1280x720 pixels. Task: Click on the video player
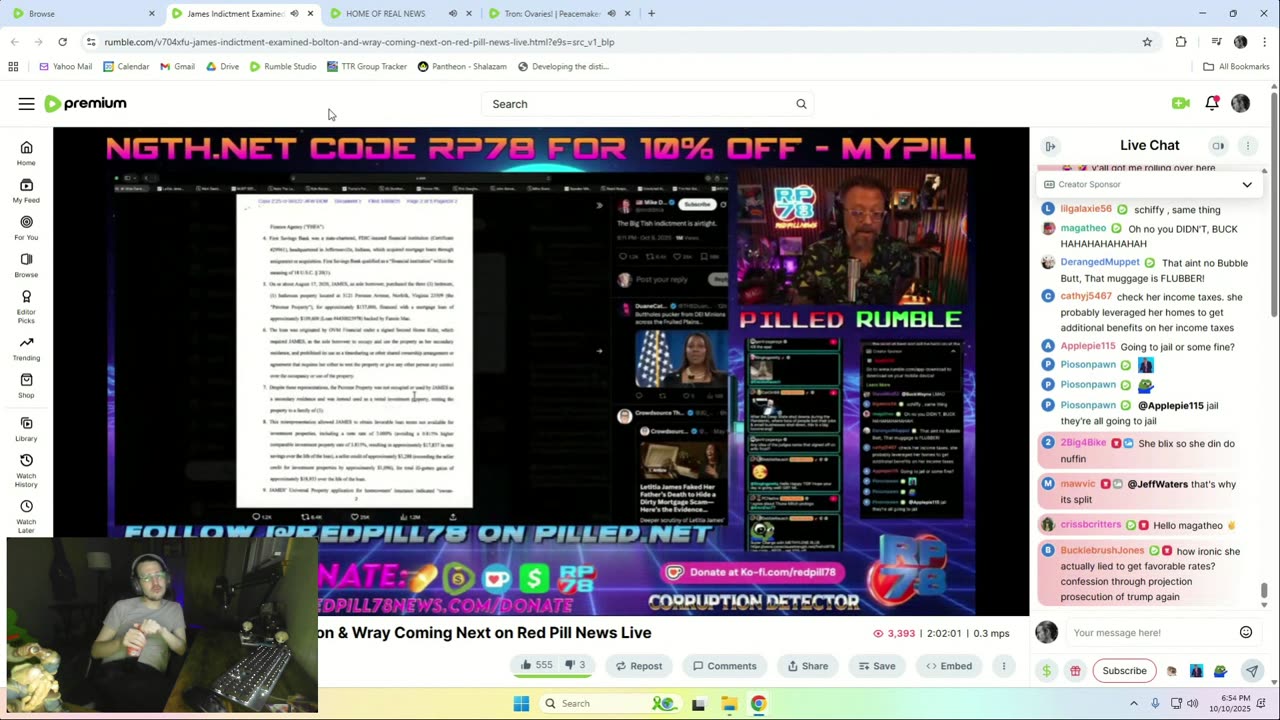(x=541, y=371)
